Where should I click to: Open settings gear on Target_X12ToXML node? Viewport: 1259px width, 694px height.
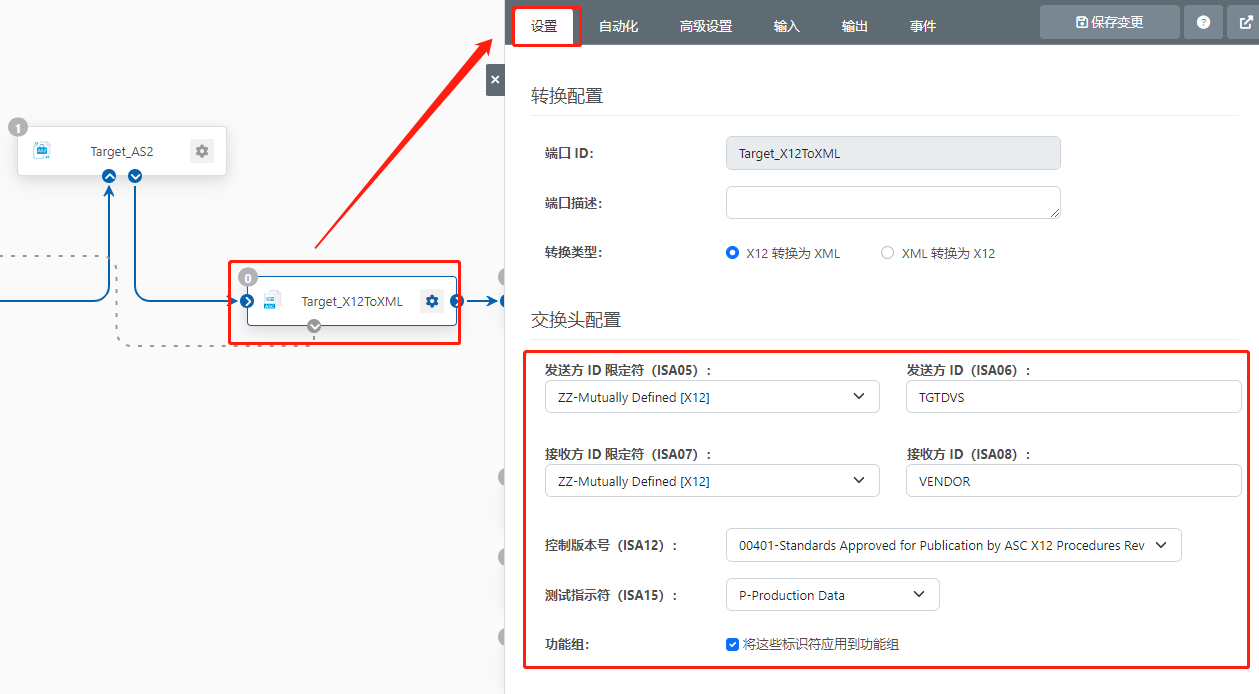pos(431,301)
